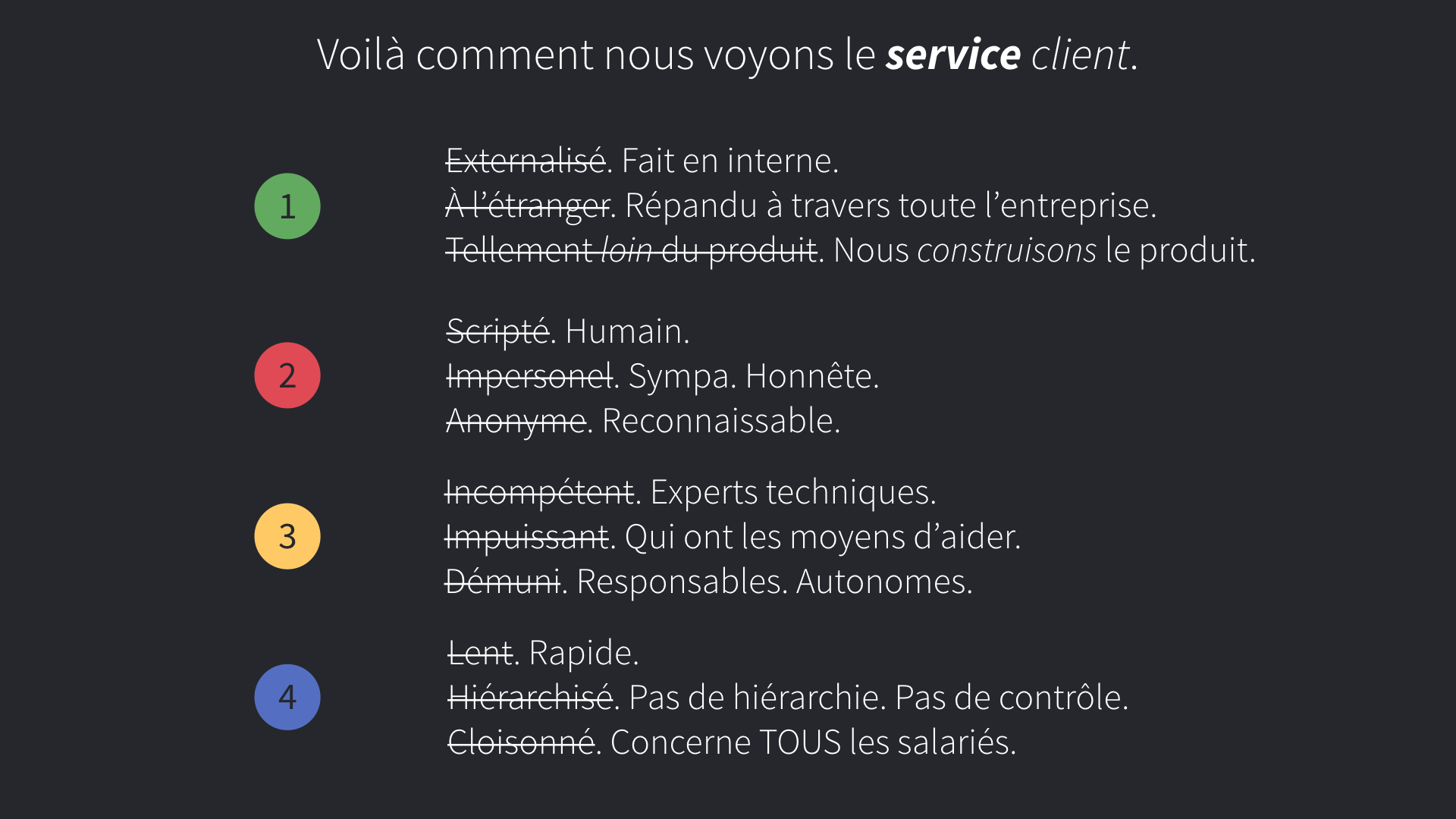Click the struck-through word "Incompétent"

pyautogui.click(x=539, y=492)
